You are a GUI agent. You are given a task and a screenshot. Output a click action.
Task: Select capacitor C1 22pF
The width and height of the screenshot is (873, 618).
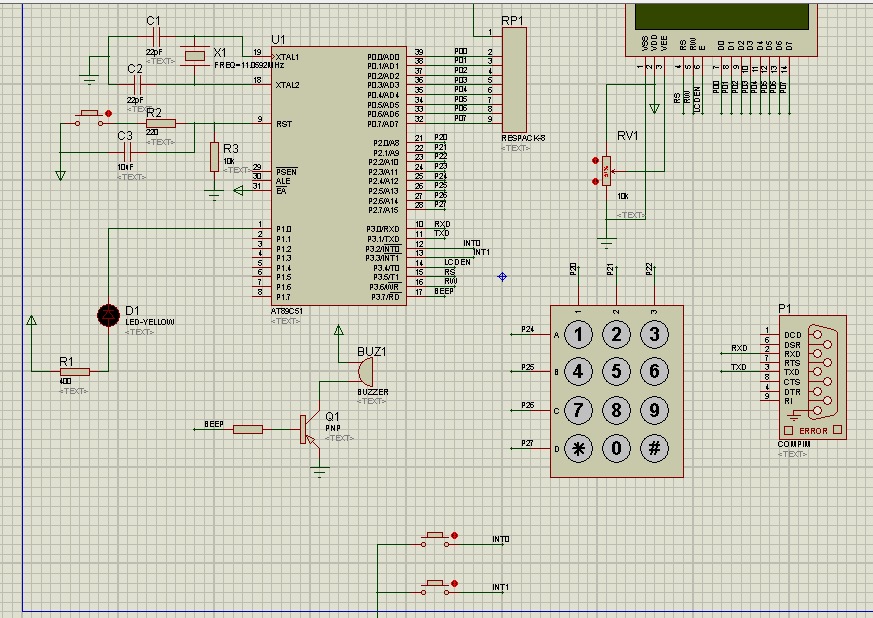156,37
